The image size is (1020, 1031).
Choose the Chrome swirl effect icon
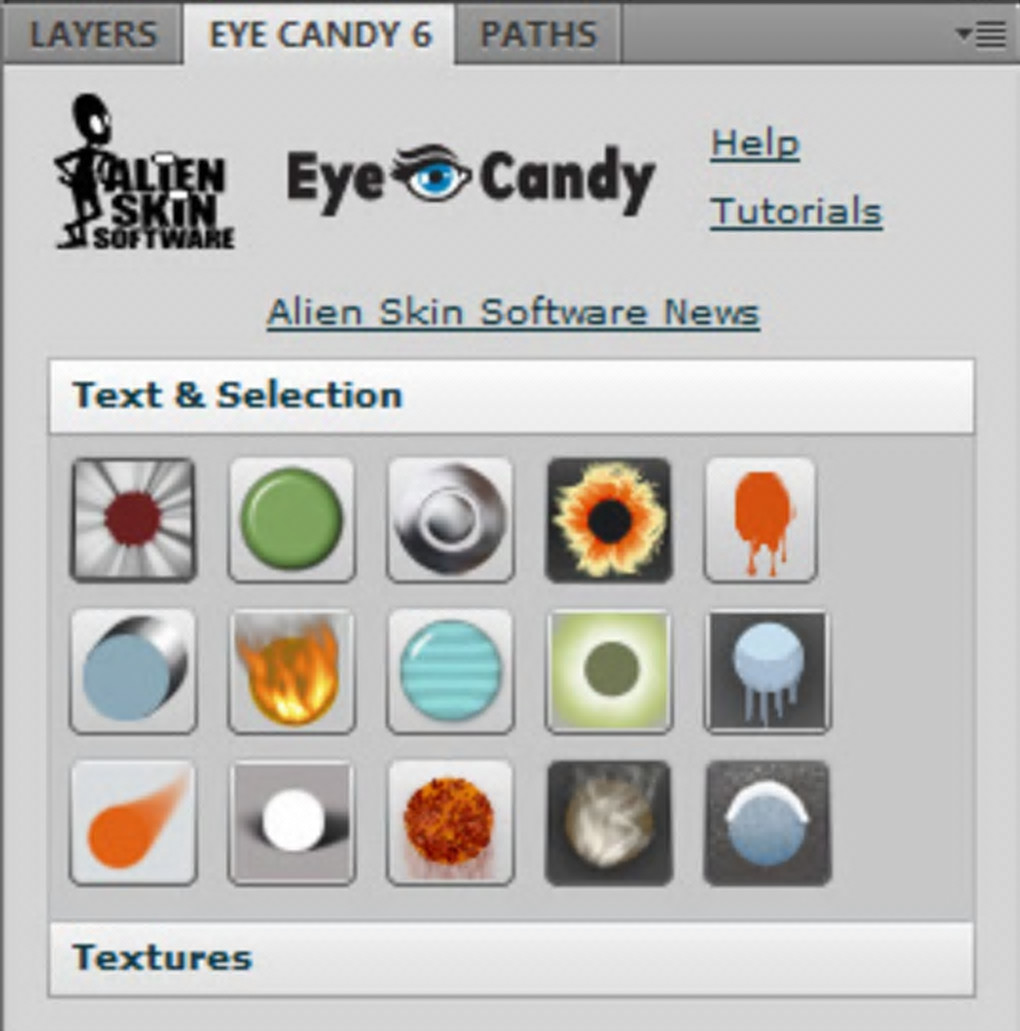pos(450,519)
